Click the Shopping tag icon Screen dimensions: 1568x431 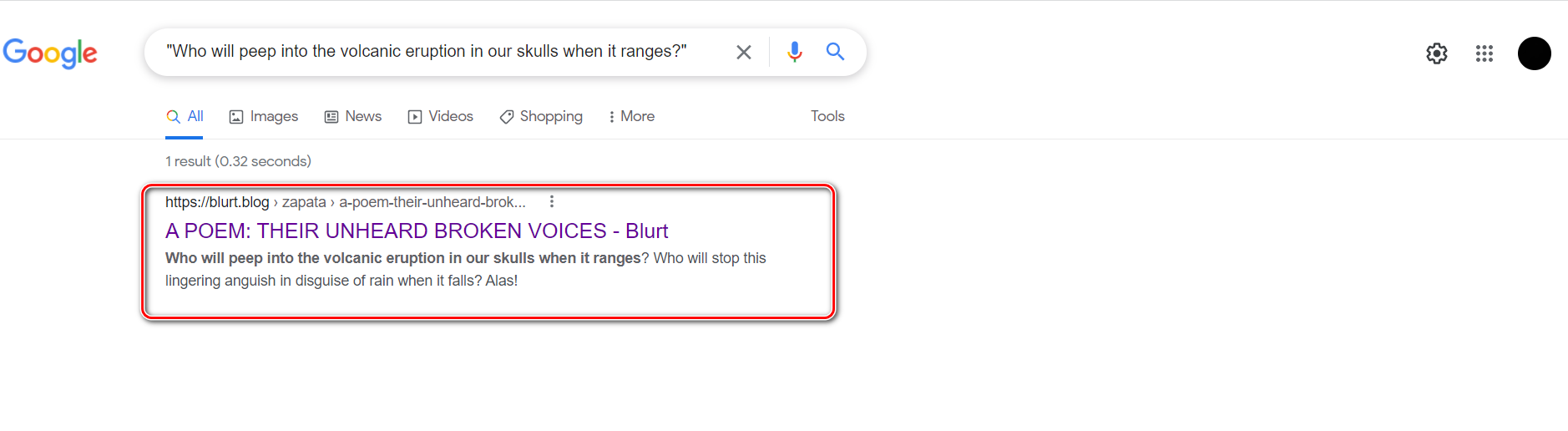point(507,117)
